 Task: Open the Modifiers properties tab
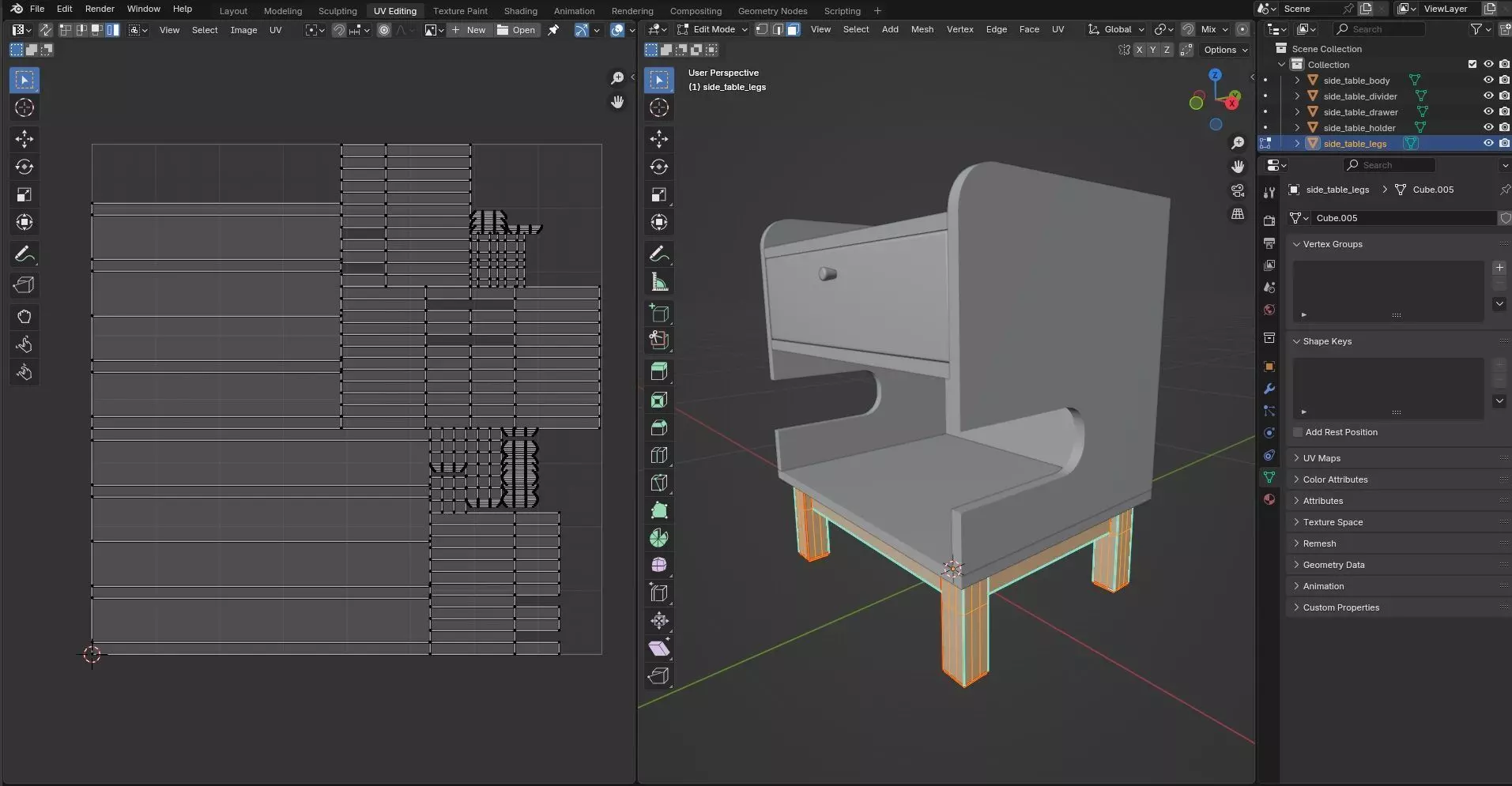pos(1269,389)
